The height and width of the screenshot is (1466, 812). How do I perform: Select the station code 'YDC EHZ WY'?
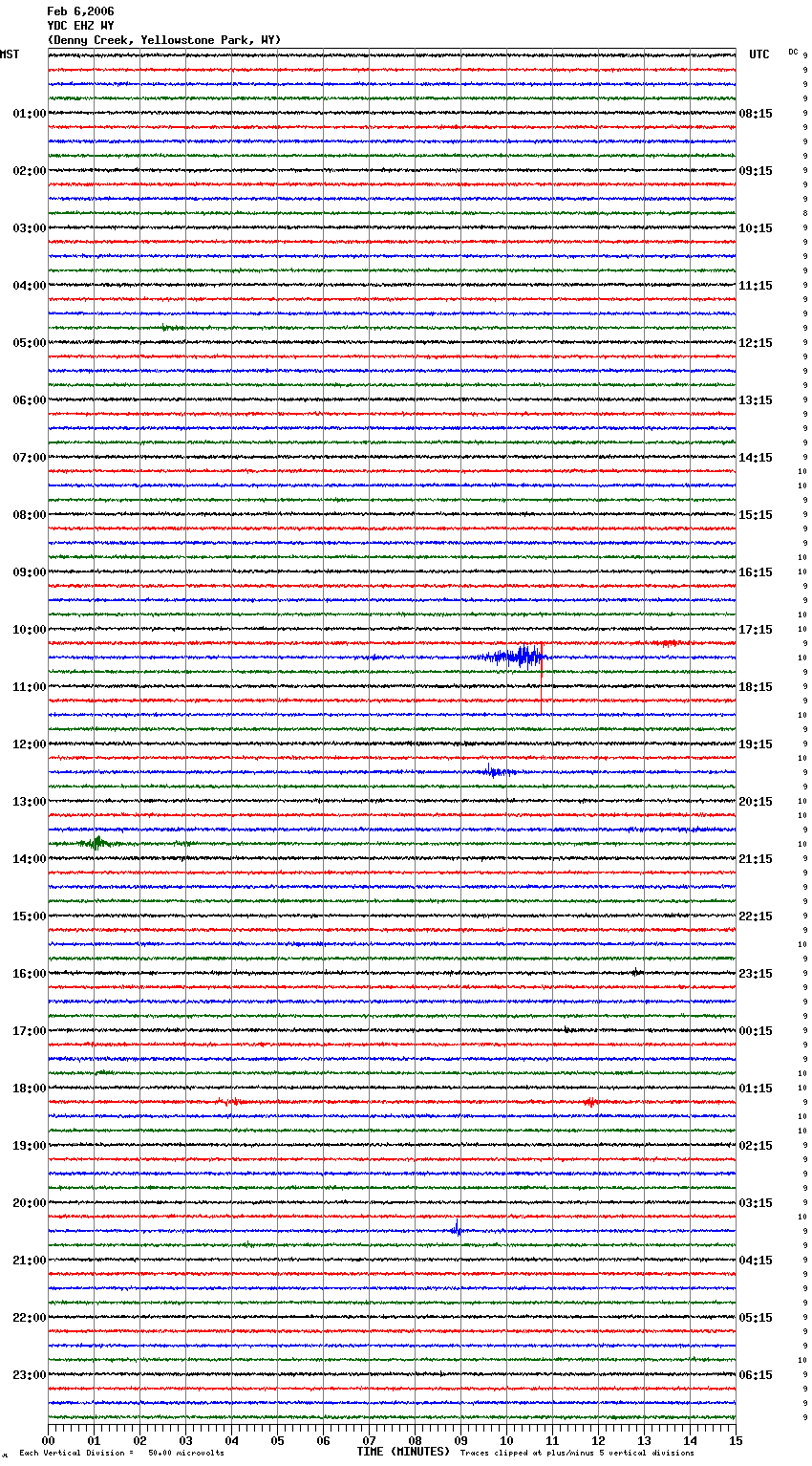[80, 26]
